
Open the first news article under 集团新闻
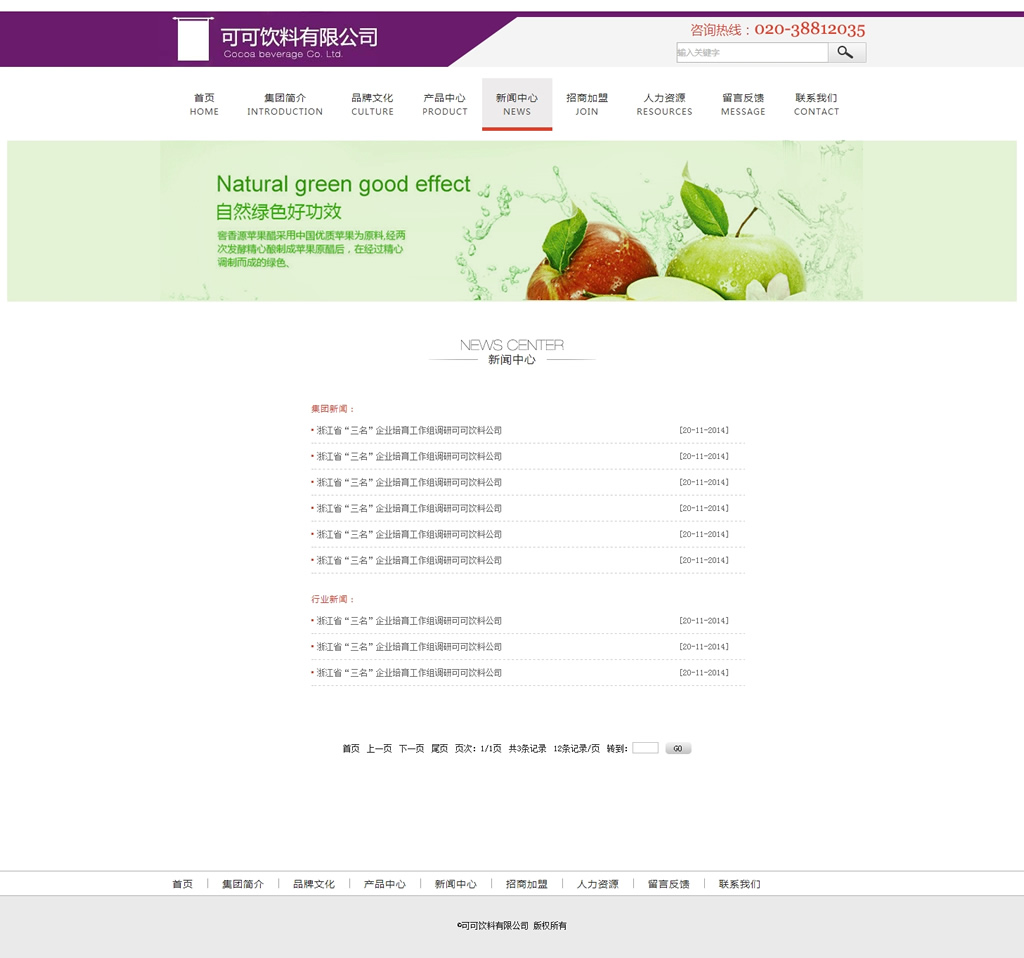point(409,431)
